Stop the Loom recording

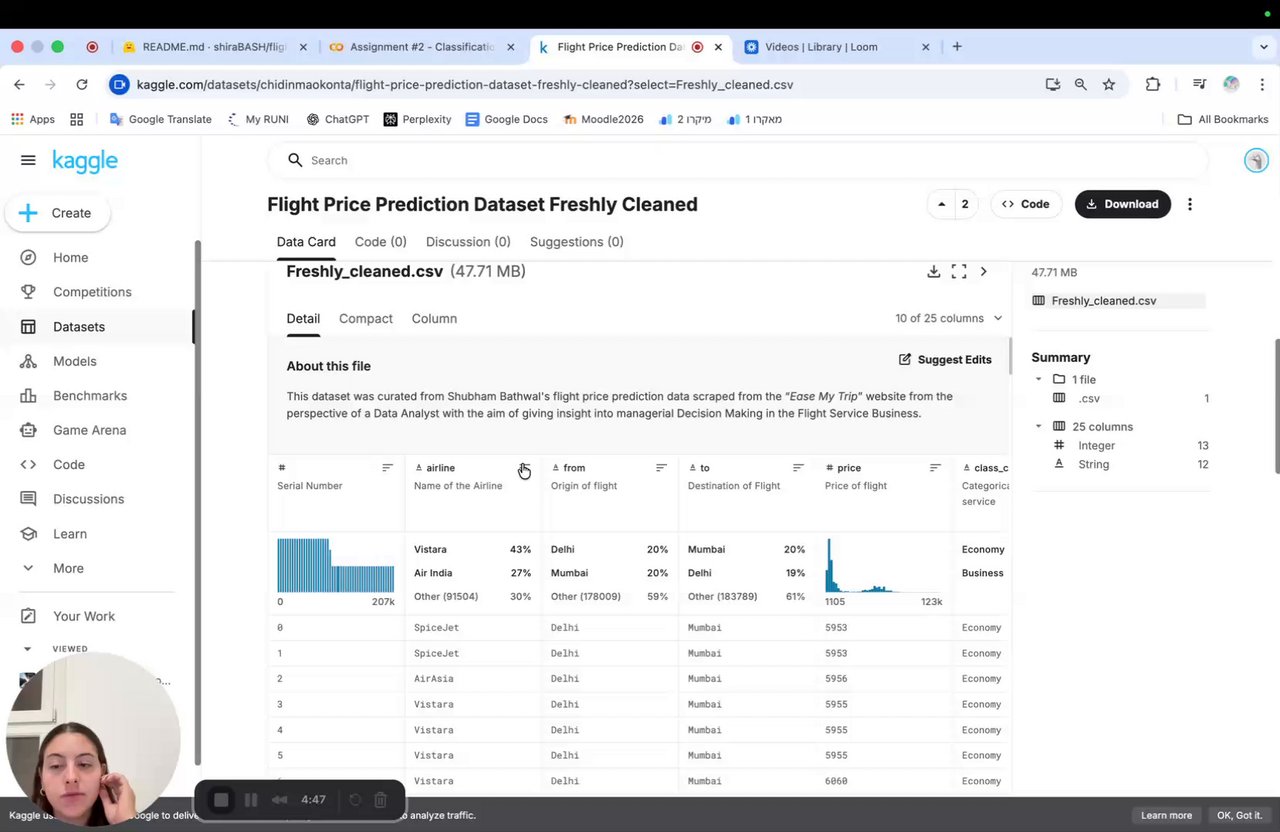coord(221,800)
